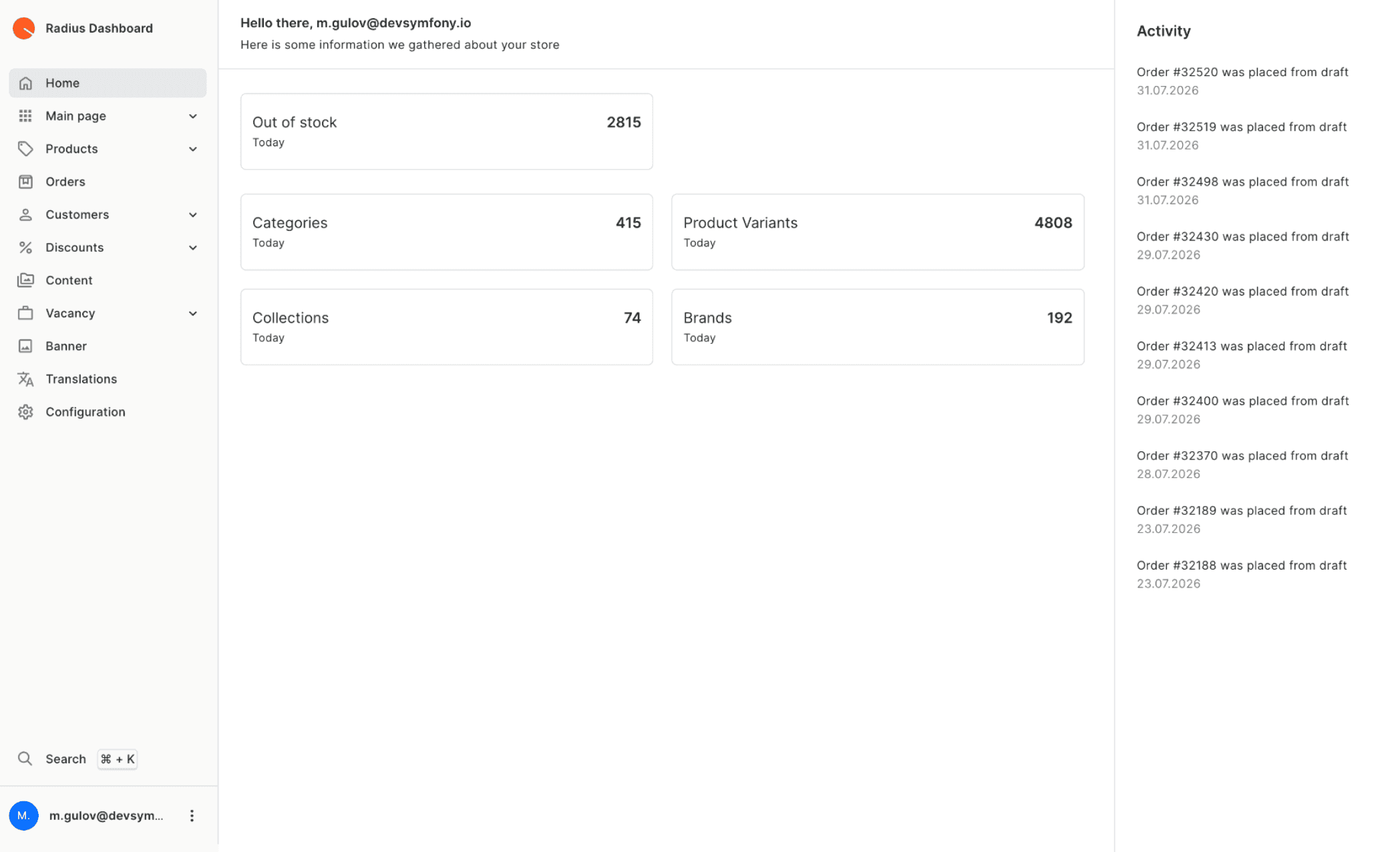Open the Brands stats card
This screenshot has height=852, width=1400.
tap(878, 327)
